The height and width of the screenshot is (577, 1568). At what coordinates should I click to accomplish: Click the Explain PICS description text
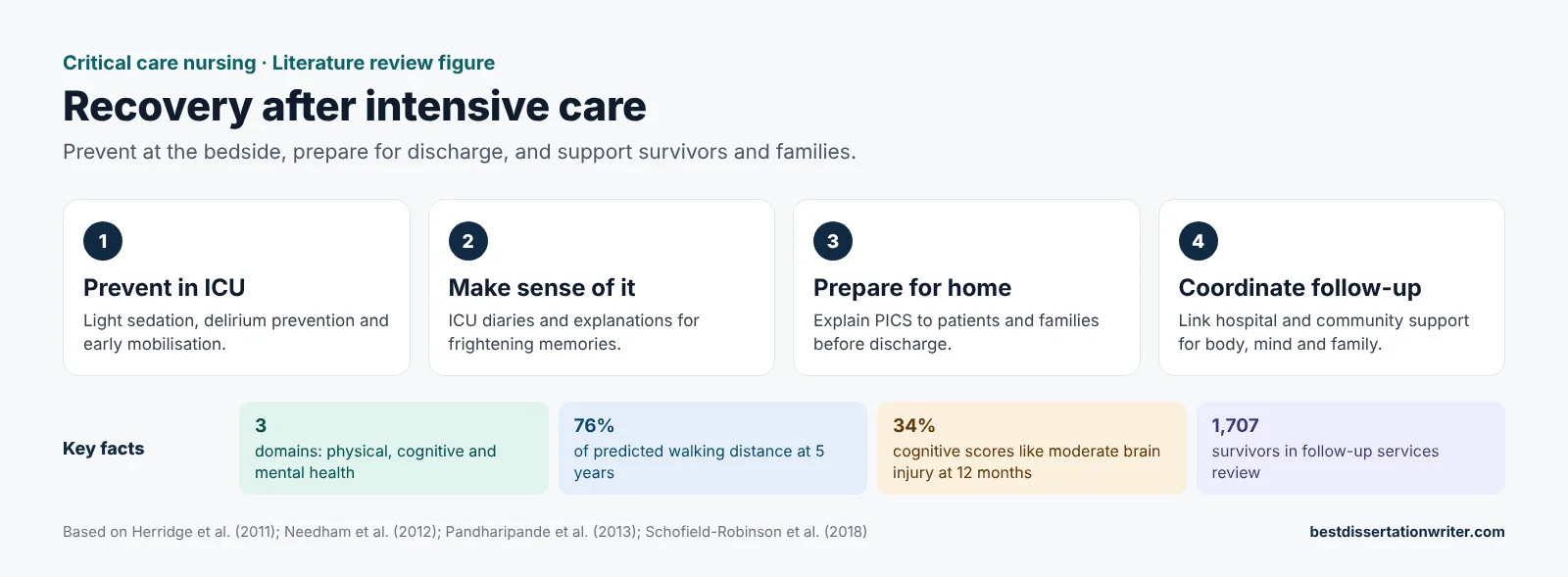(955, 332)
